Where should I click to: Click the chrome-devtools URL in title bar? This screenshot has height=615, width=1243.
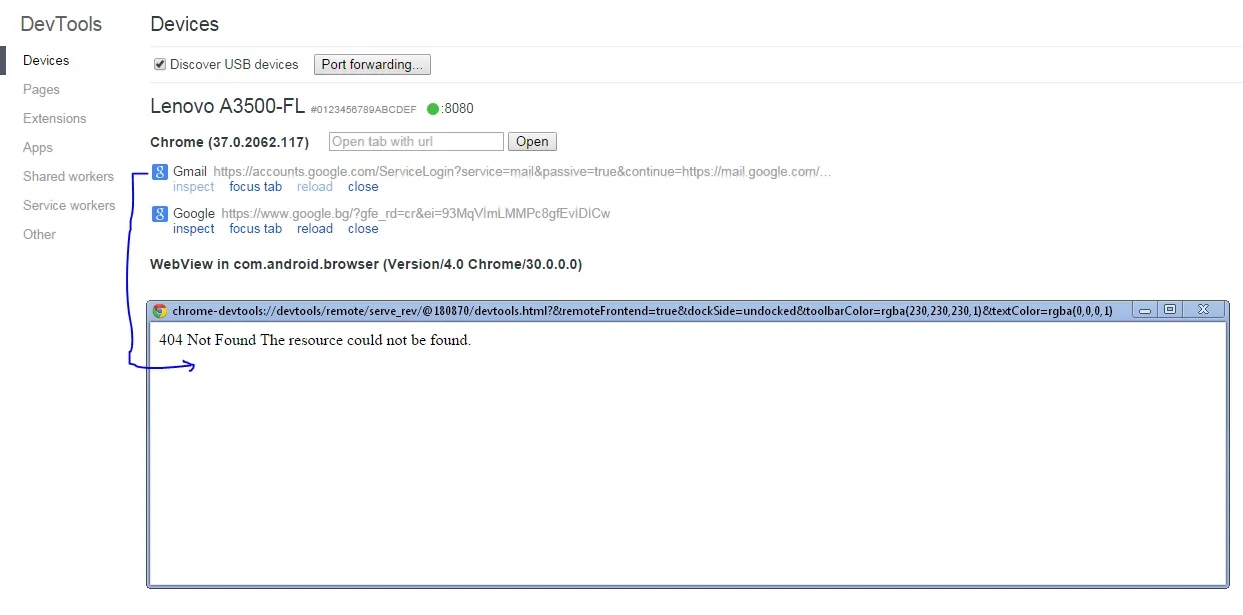pos(642,311)
